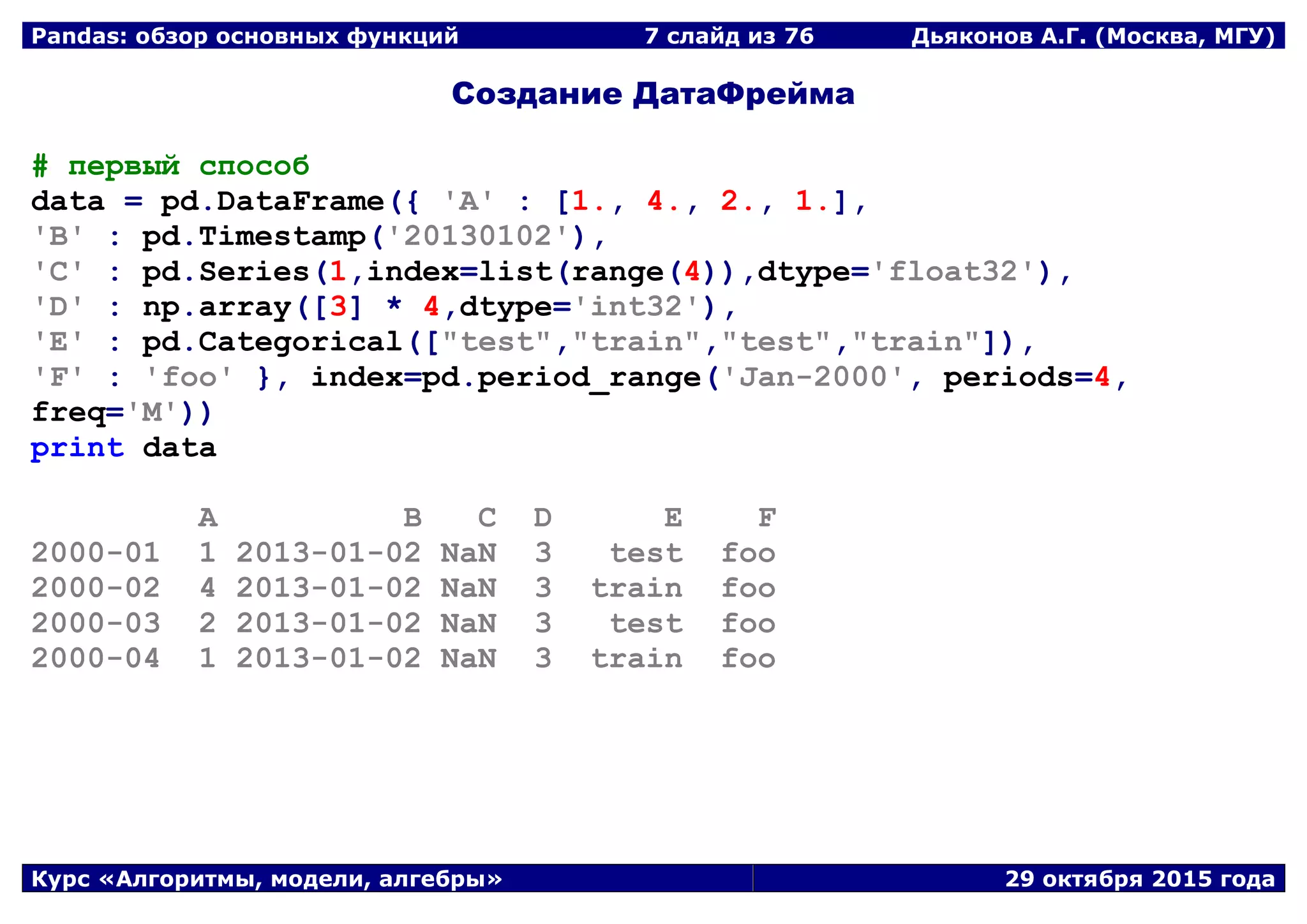Viewport: 1307px width, 924px height.
Task: Click the '7 слайд из 76' slide counter
Action: tap(729, 36)
